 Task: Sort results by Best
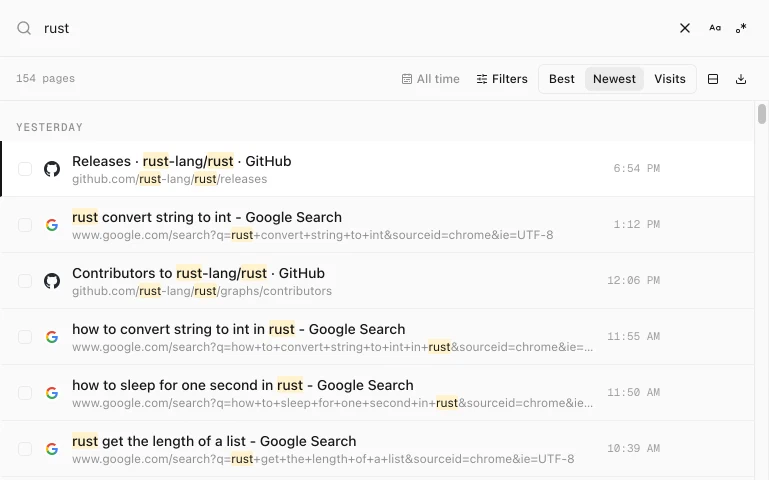tap(562, 79)
